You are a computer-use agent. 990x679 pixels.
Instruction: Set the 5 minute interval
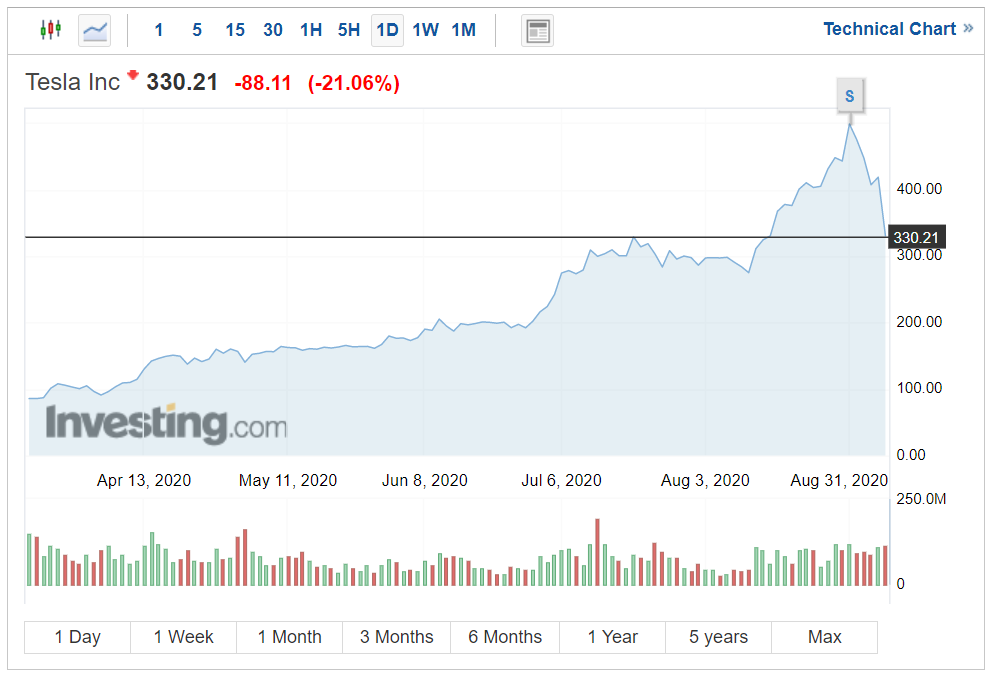click(x=197, y=30)
